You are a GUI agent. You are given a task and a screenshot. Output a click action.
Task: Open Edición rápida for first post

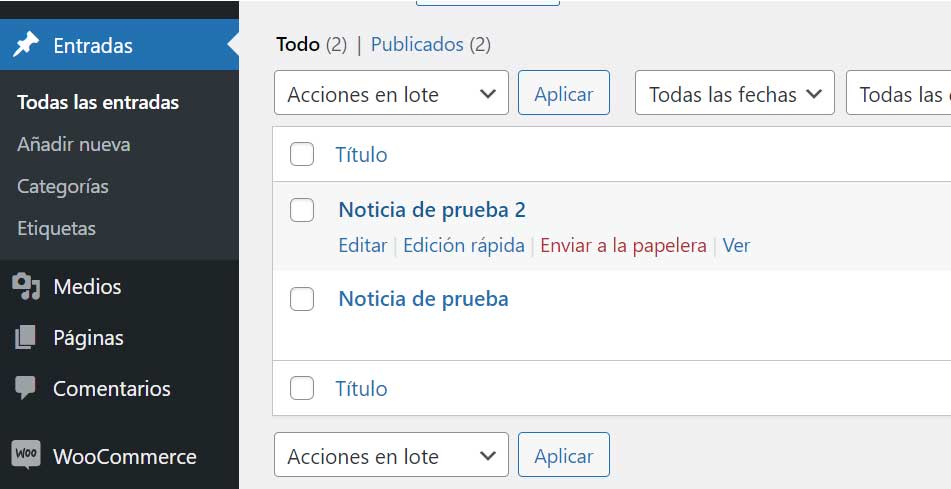click(464, 246)
